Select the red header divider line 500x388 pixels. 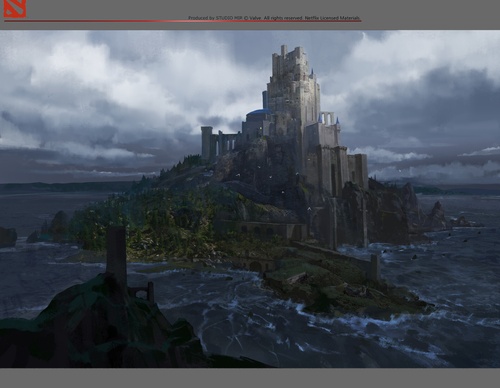point(182,21)
